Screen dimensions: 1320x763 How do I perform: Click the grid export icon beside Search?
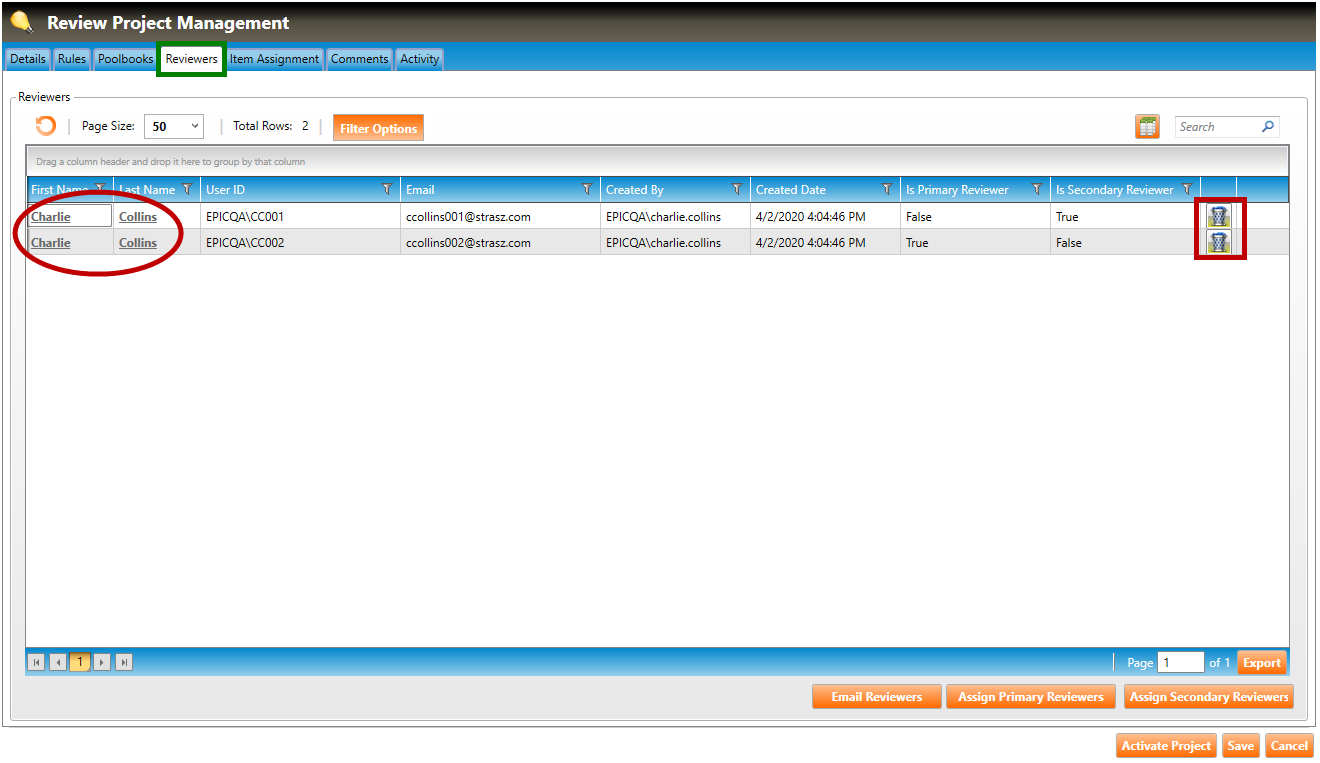point(1147,127)
